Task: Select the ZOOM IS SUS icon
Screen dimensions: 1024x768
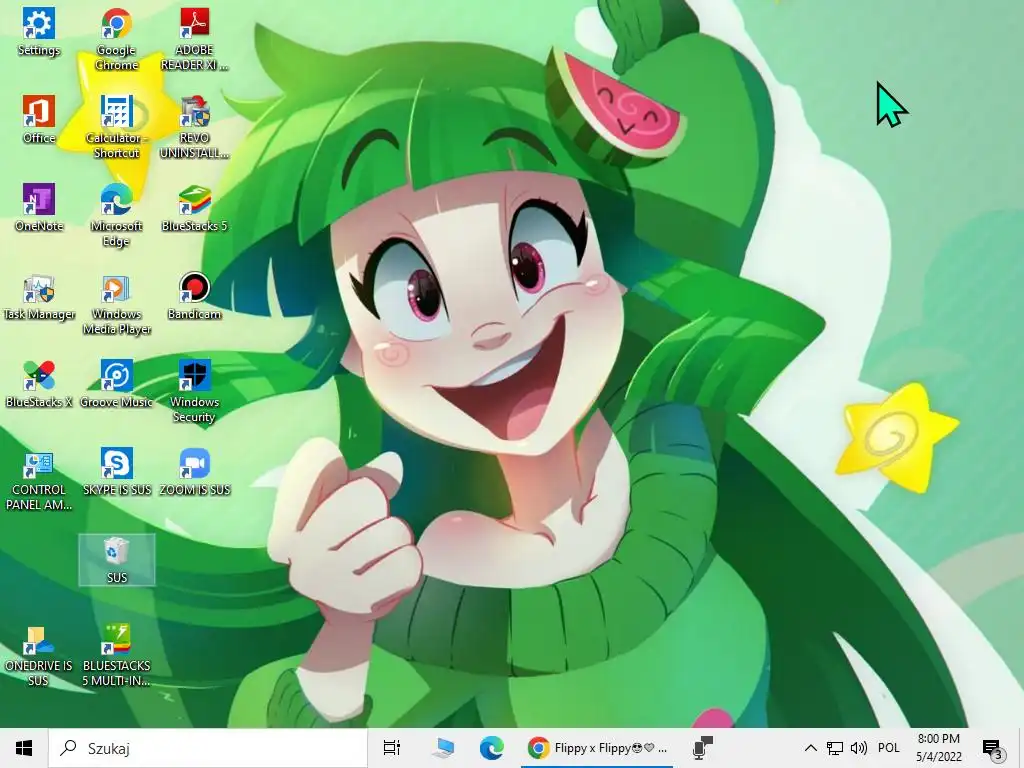Action: pos(195,472)
